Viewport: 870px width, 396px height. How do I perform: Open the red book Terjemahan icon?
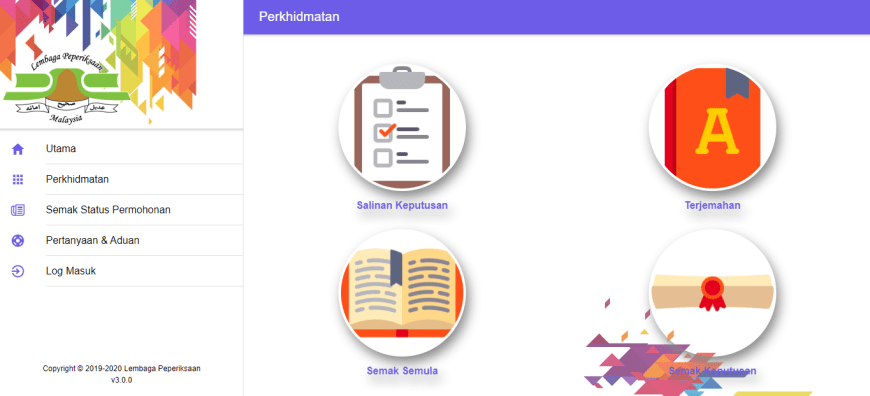[712, 128]
